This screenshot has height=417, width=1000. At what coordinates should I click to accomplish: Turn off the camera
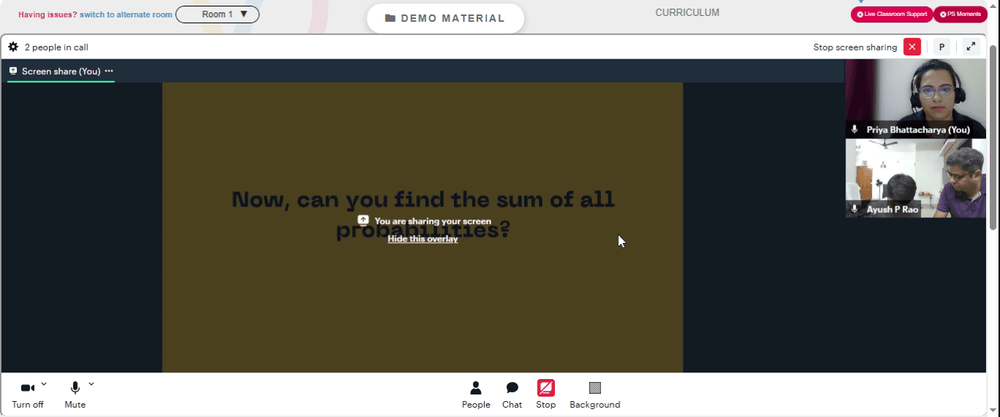click(x=27, y=395)
